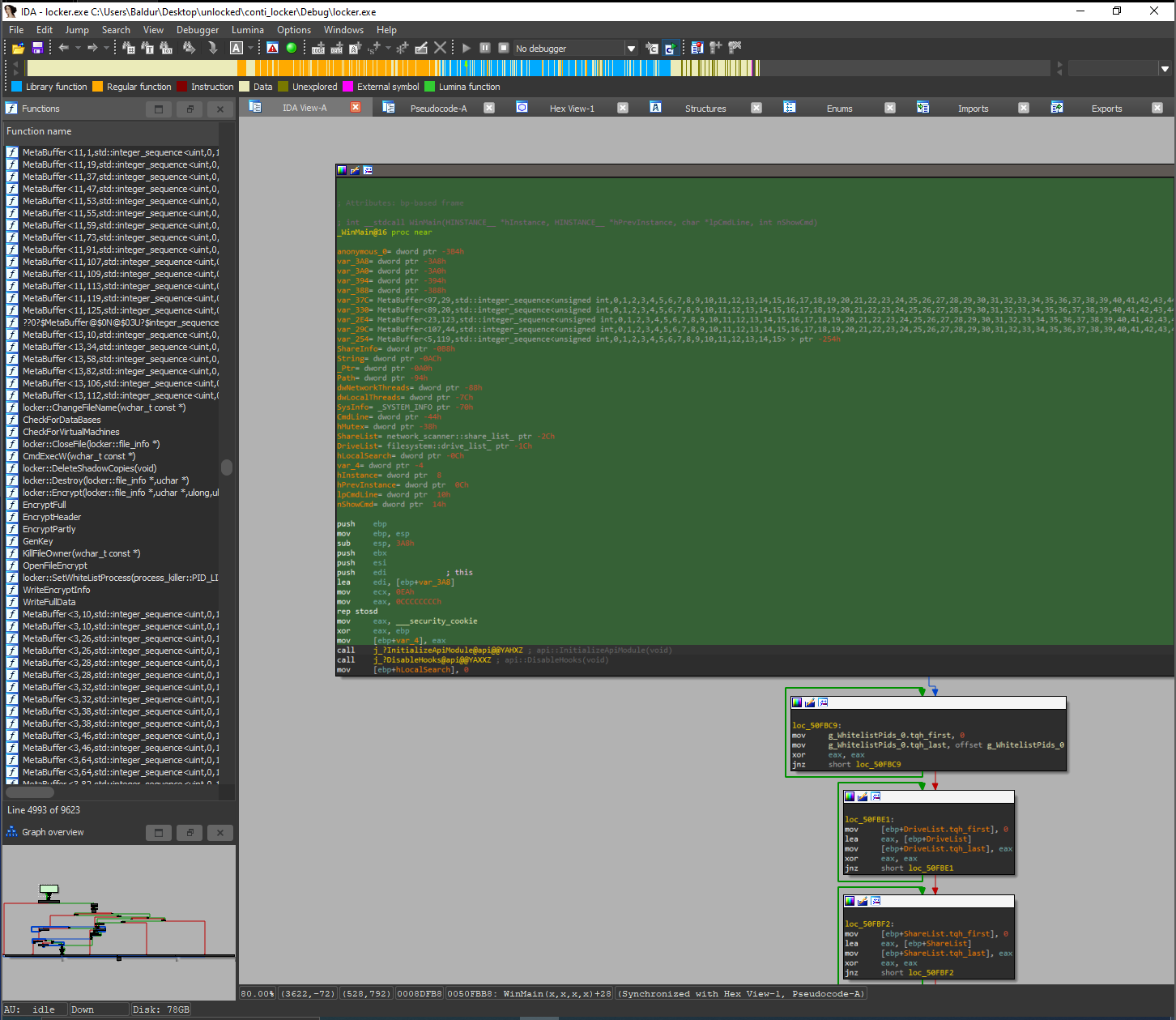
Task: Click the Save database floppy icon
Action: point(37,49)
